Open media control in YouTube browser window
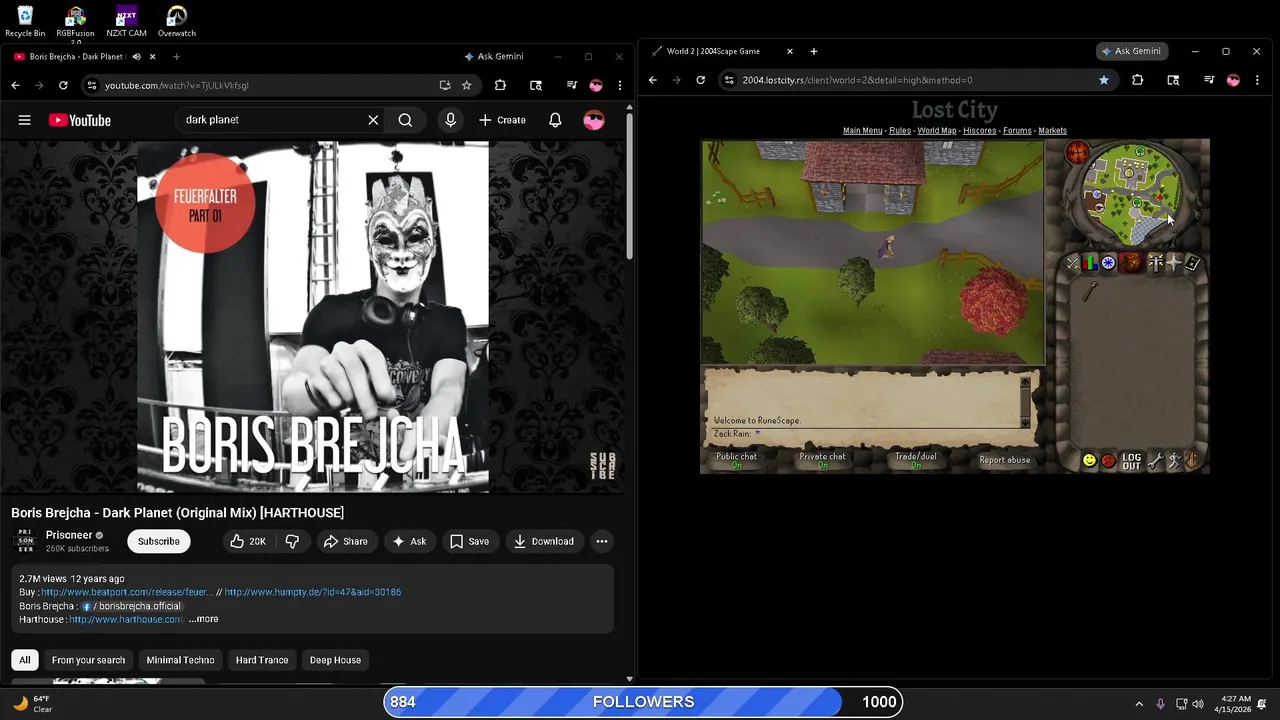The height and width of the screenshot is (720, 1280). [572, 85]
